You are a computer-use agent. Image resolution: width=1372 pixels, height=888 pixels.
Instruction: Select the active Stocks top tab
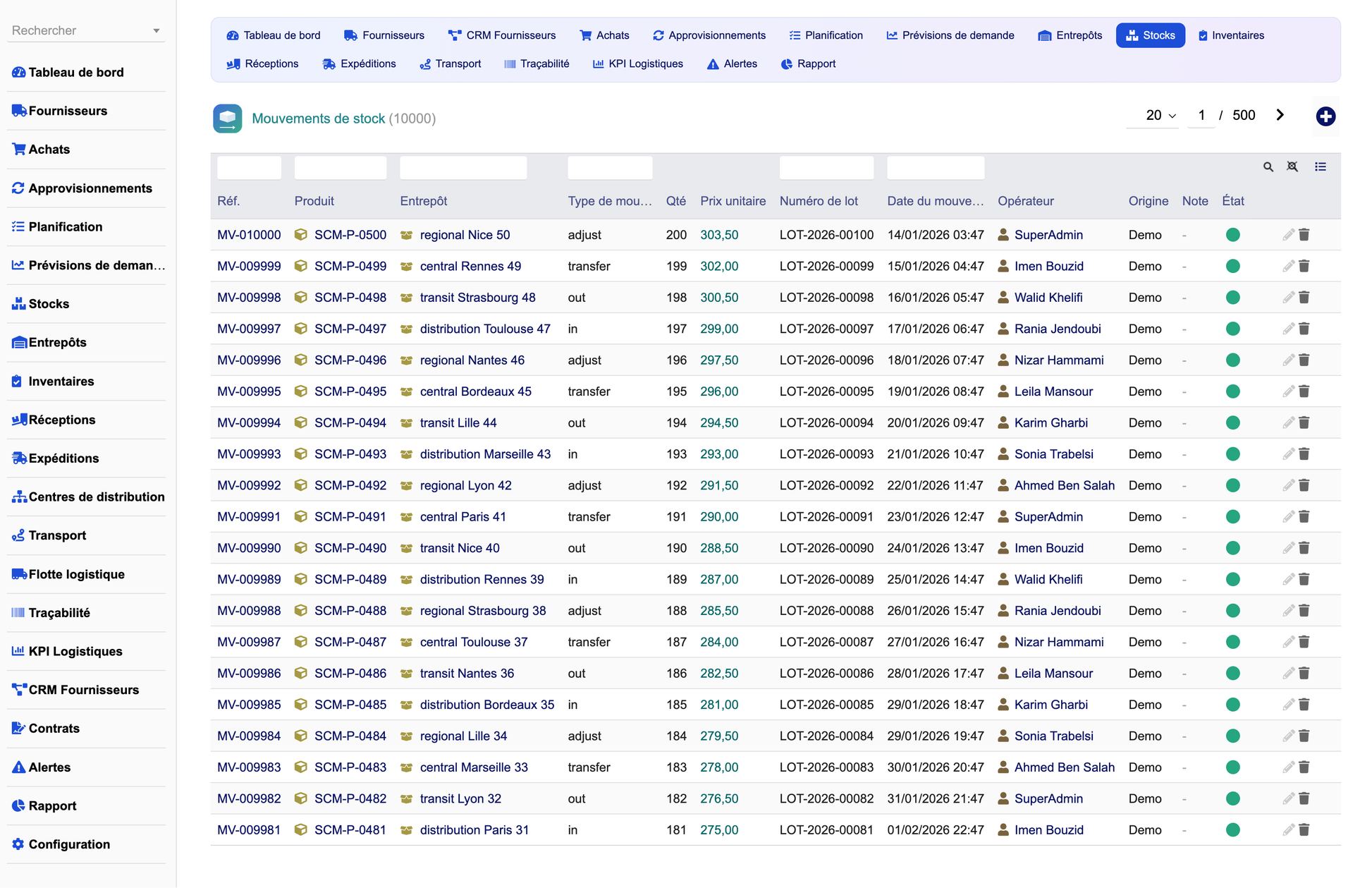click(x=1150, y=35)
